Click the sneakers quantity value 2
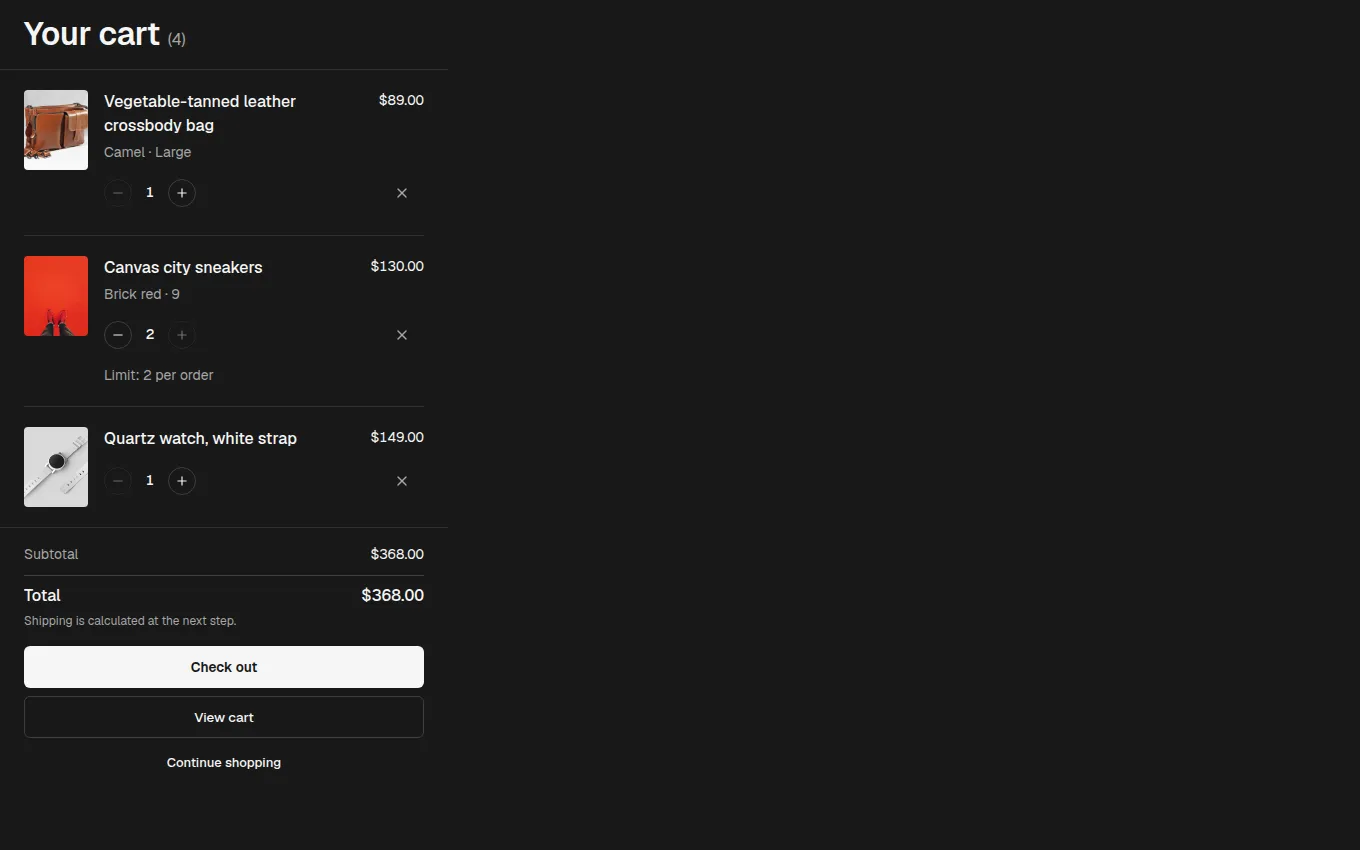Screen dimensions: 1360x850 pyautogui.click(x=150, y=335)
